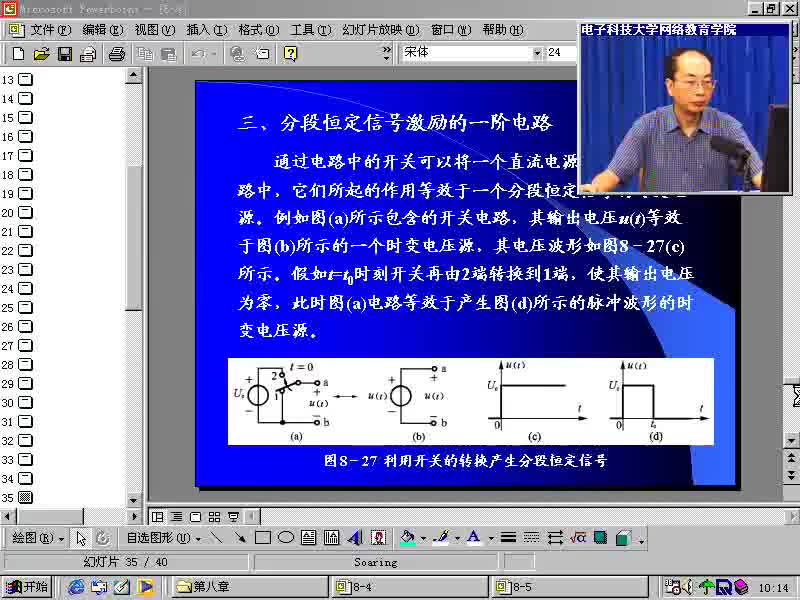This screenshot has height=600, width=800.
Task: Click the Copy icon in toolbar
Action: (x=145, y=54)
